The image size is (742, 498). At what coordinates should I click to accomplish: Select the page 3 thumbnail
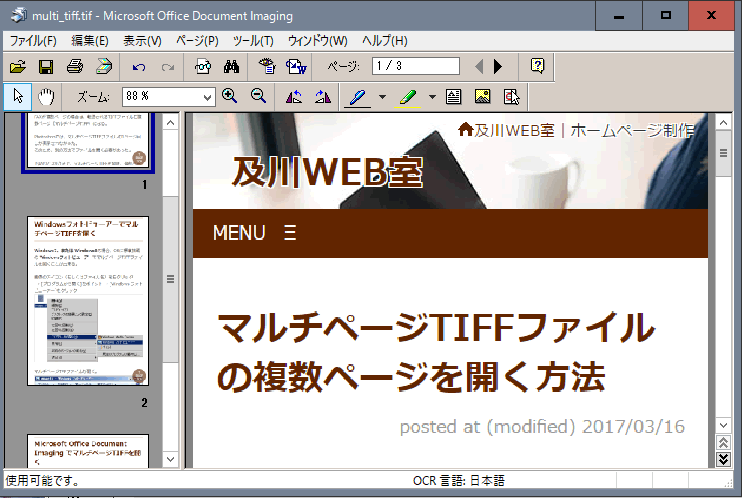pos(88,451)
